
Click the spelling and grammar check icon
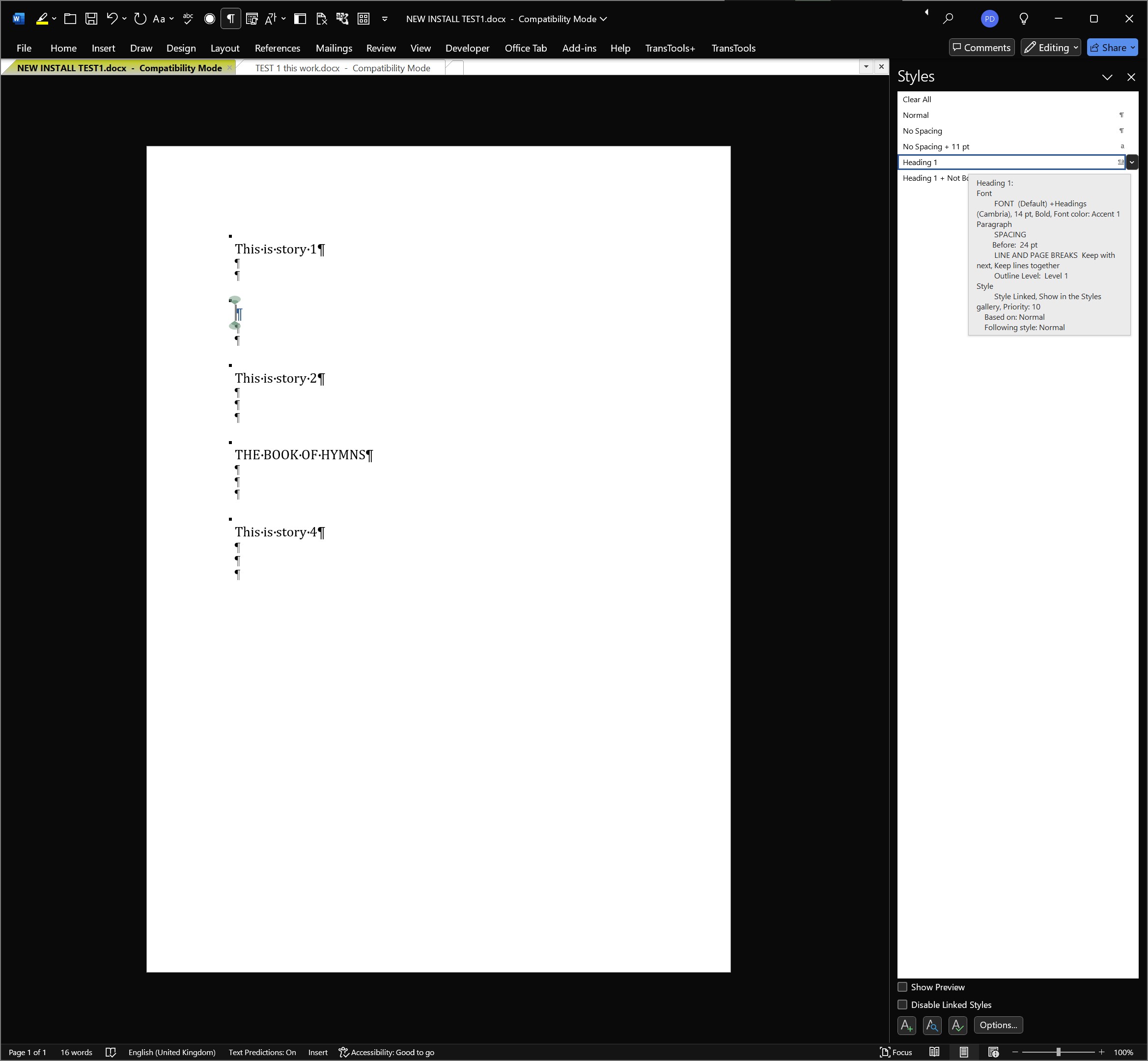(188, 19)
